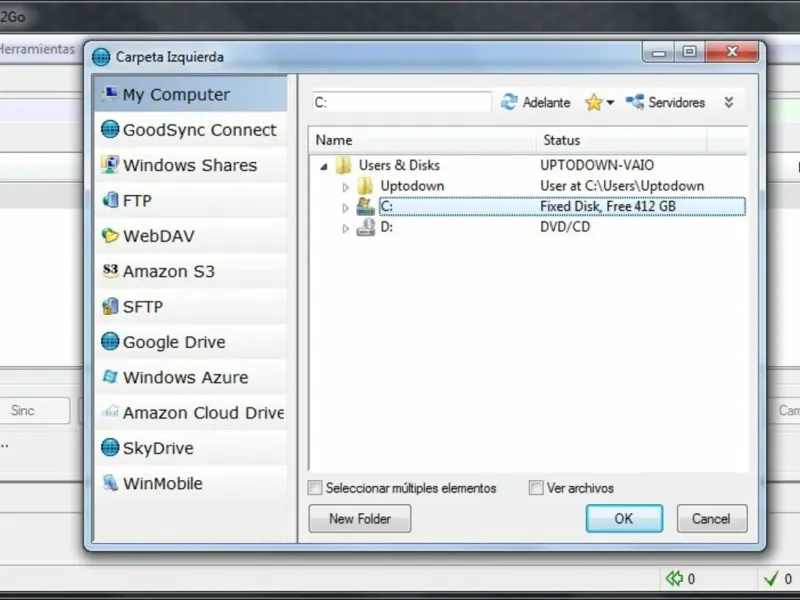This screenshot has height=600, width=800.
Task: Select My Computer in the sidebar
Action: pos(191,94)
